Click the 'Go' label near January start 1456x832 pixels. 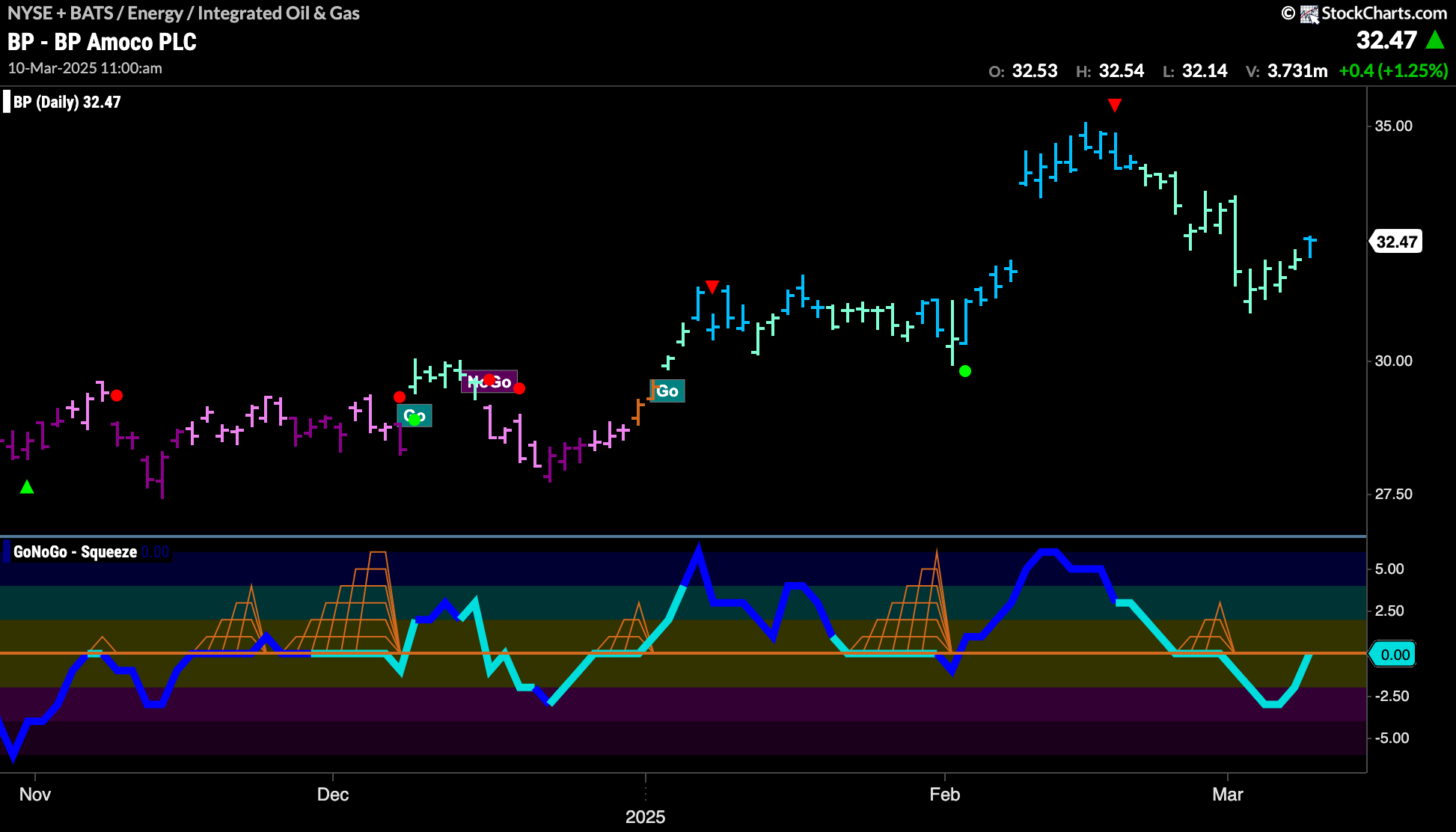[x=667, y=391]
